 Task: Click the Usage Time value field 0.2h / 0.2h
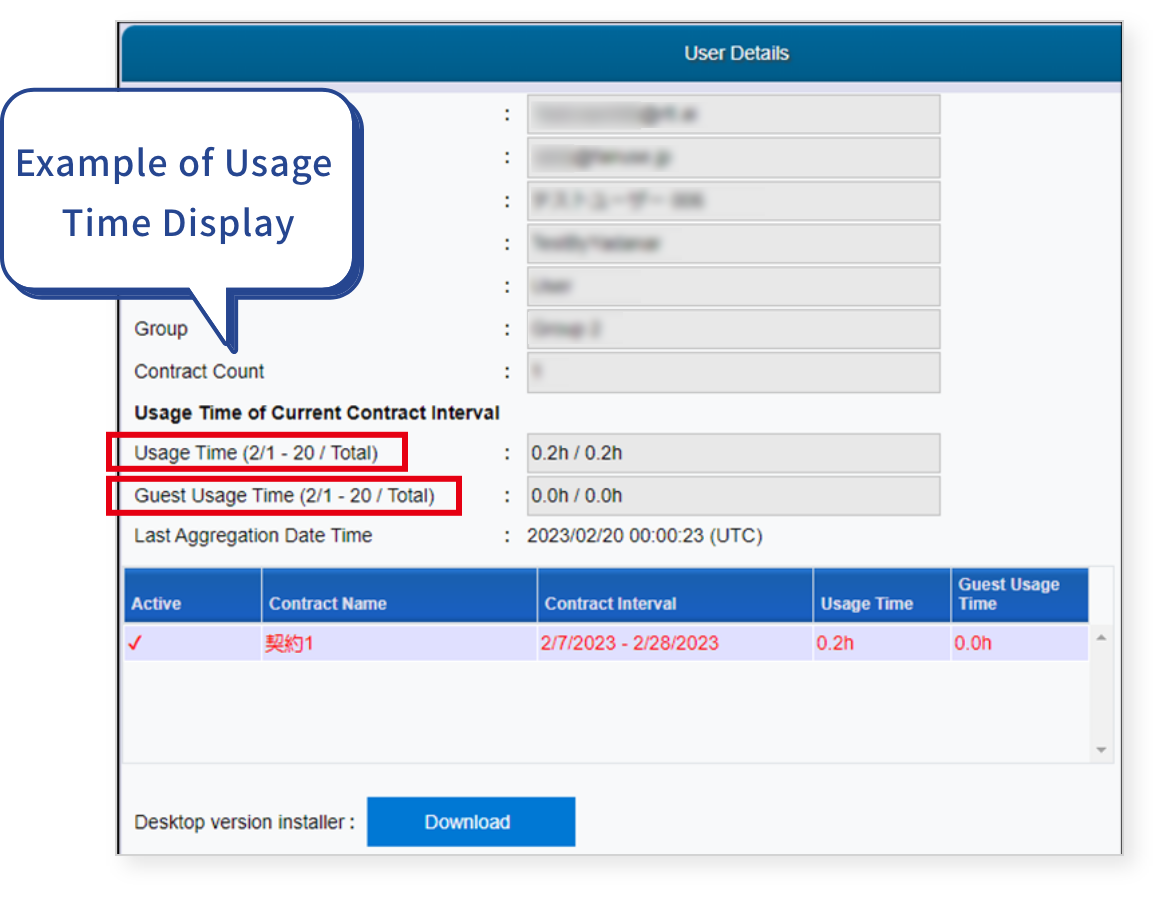733,453
